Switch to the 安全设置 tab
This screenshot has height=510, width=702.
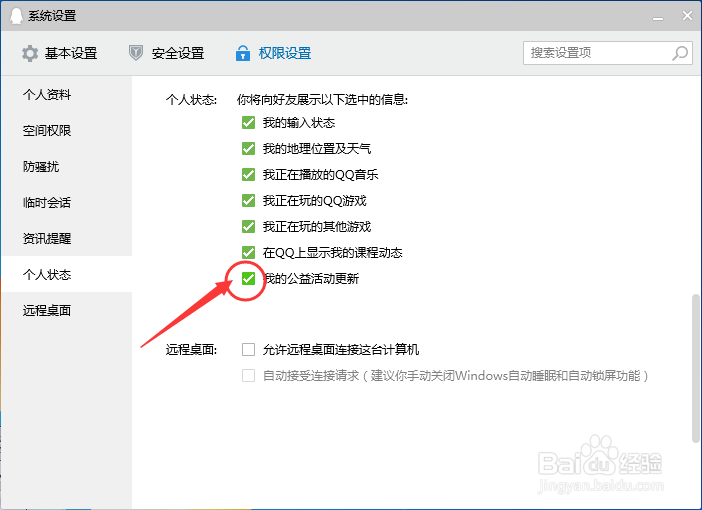click(x=167, y=53)
